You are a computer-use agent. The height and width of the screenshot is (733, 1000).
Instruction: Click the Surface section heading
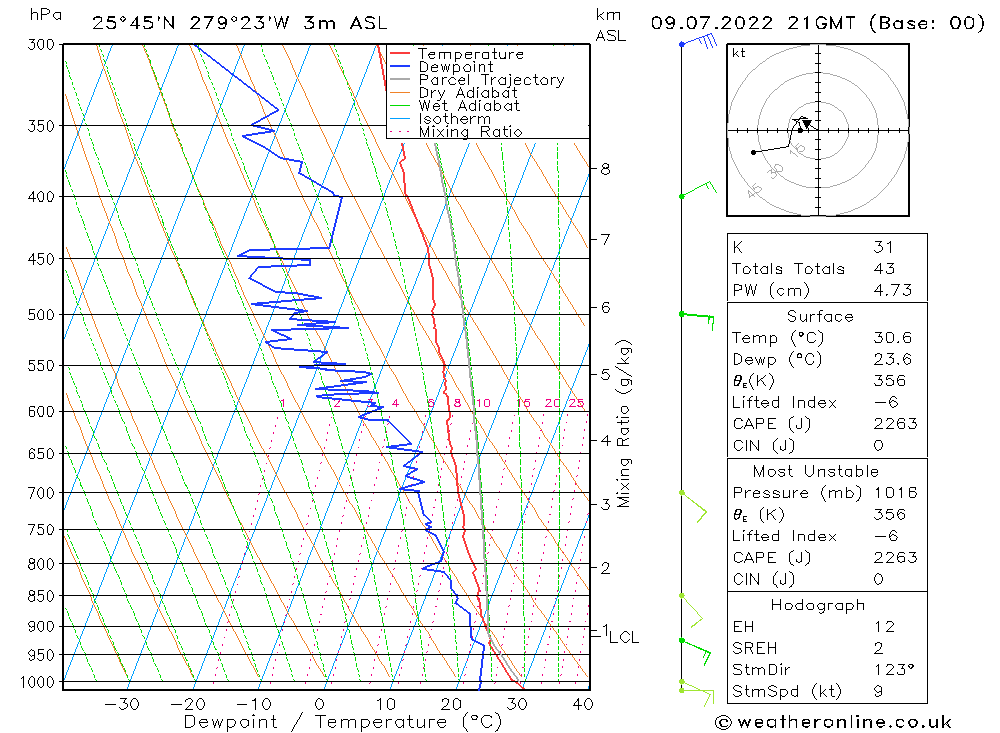(x=820, y=316)
